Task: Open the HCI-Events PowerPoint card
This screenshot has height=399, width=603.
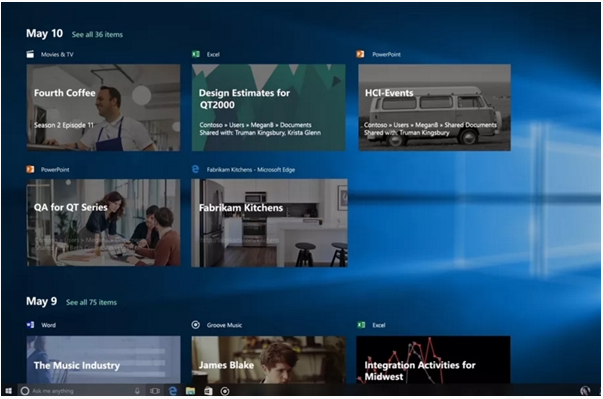Action: 435,107
